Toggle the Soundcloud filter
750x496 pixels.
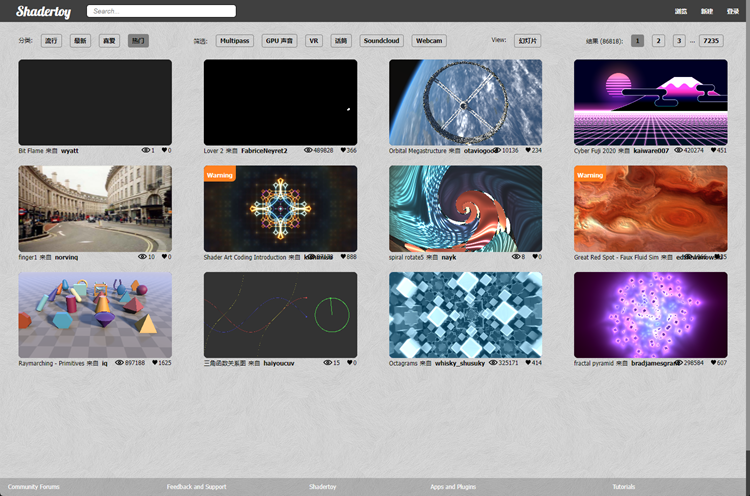381,41
